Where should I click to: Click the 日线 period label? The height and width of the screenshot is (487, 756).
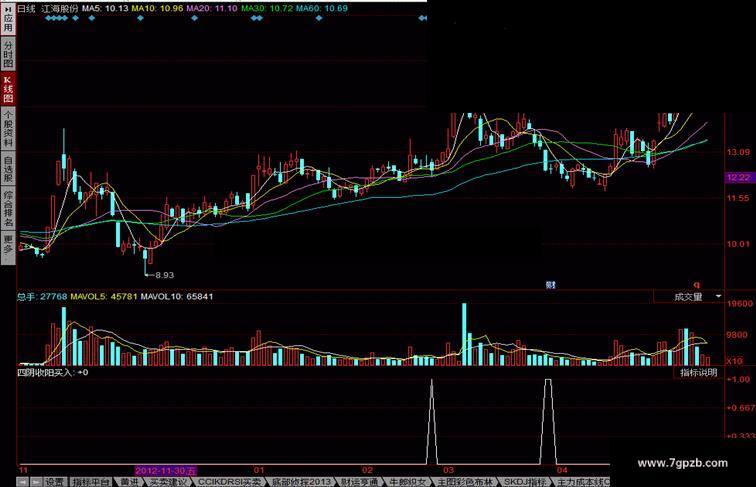click(27, 8)
